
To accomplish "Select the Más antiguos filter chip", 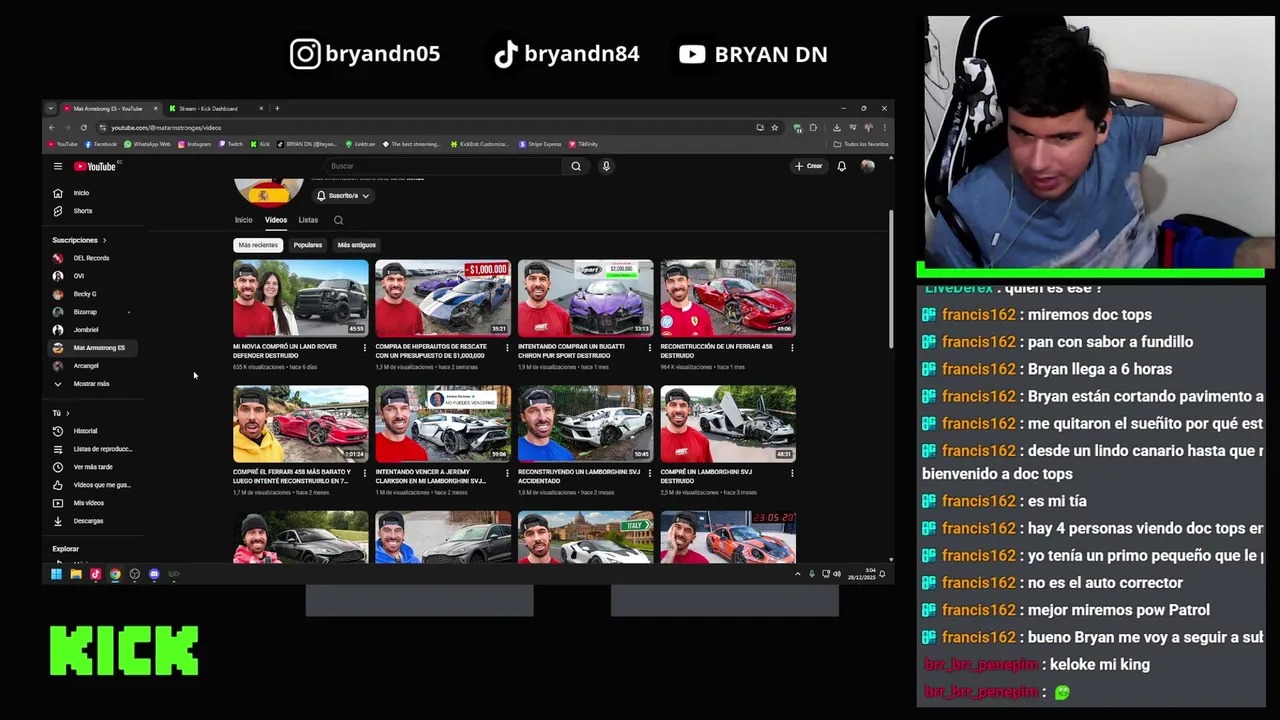I will point(357,245).
